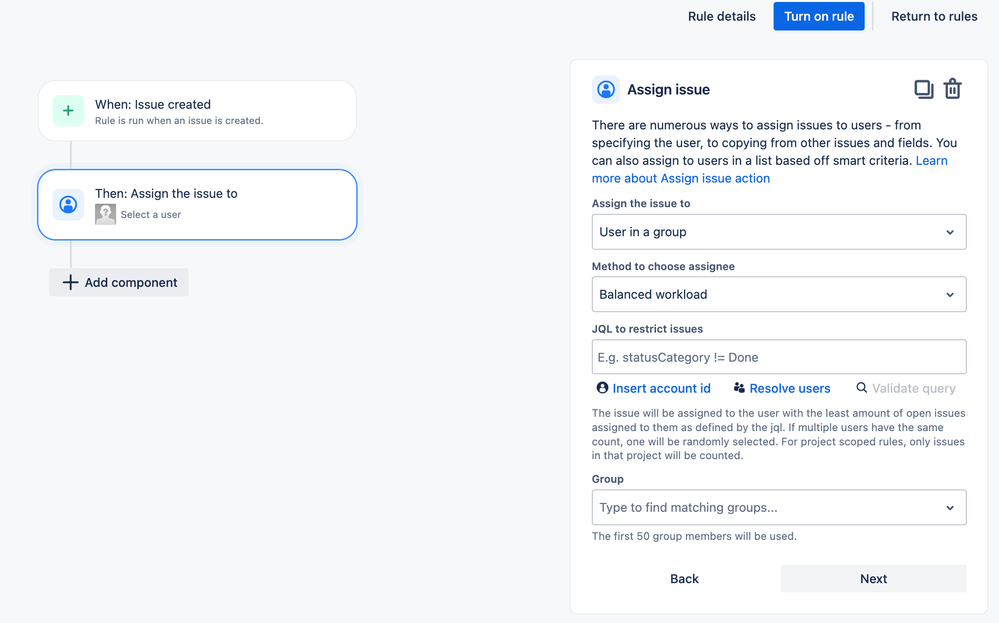Add a new component to the rule
The height and width of the screenshot is (623, 999).
pos(119,282)
